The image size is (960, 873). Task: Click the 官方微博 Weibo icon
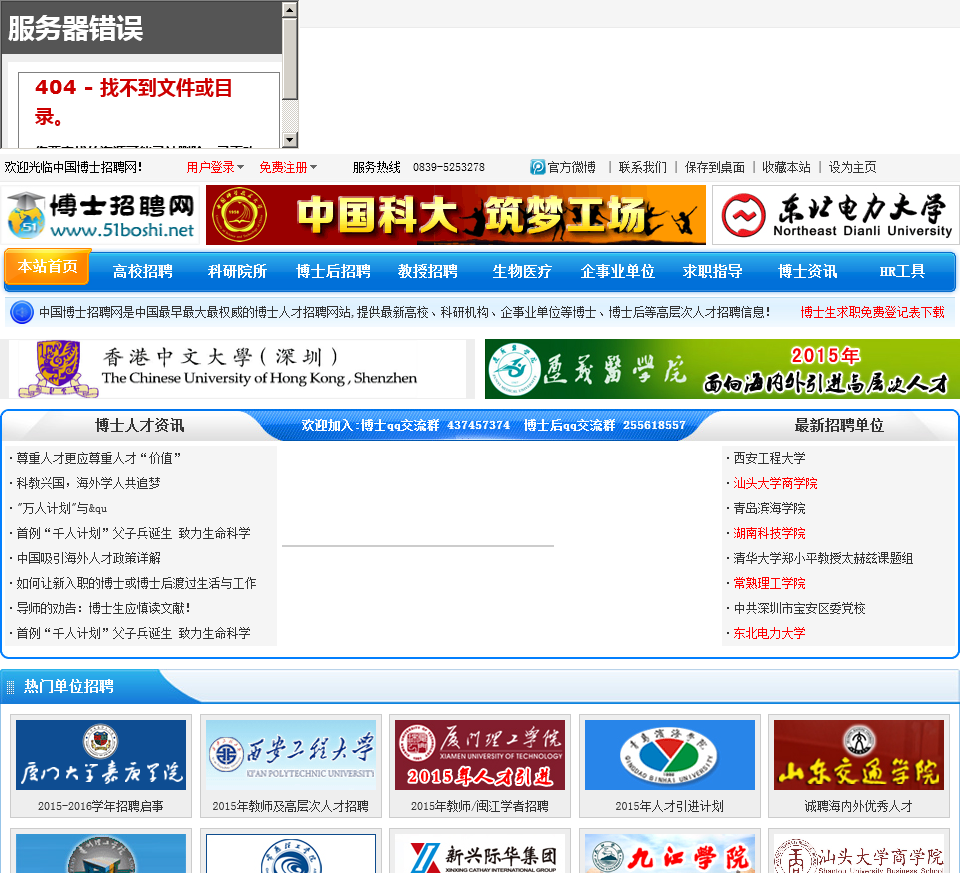pyautogui.click(x=538, y=167)
